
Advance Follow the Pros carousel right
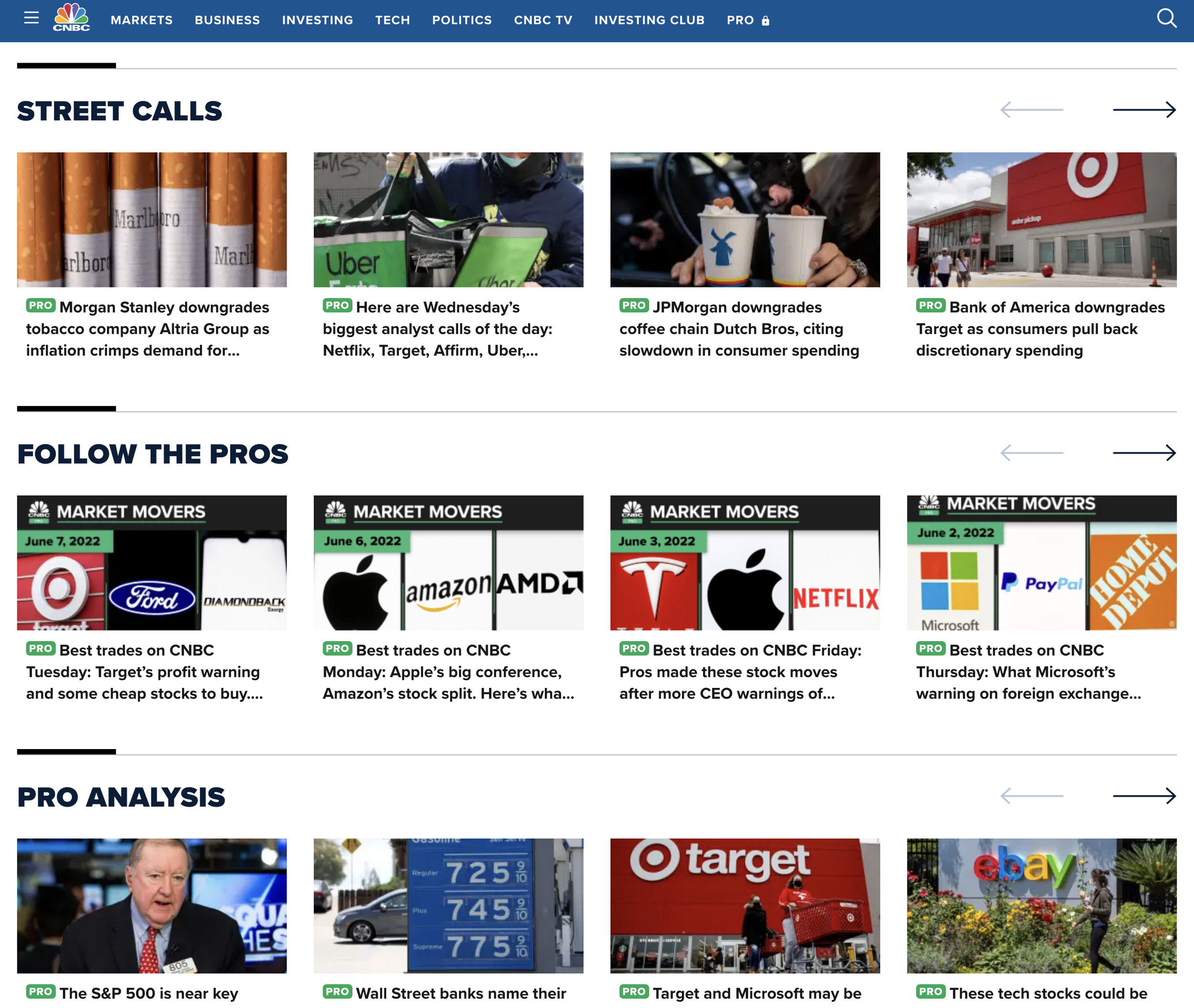coord(1144,453)
